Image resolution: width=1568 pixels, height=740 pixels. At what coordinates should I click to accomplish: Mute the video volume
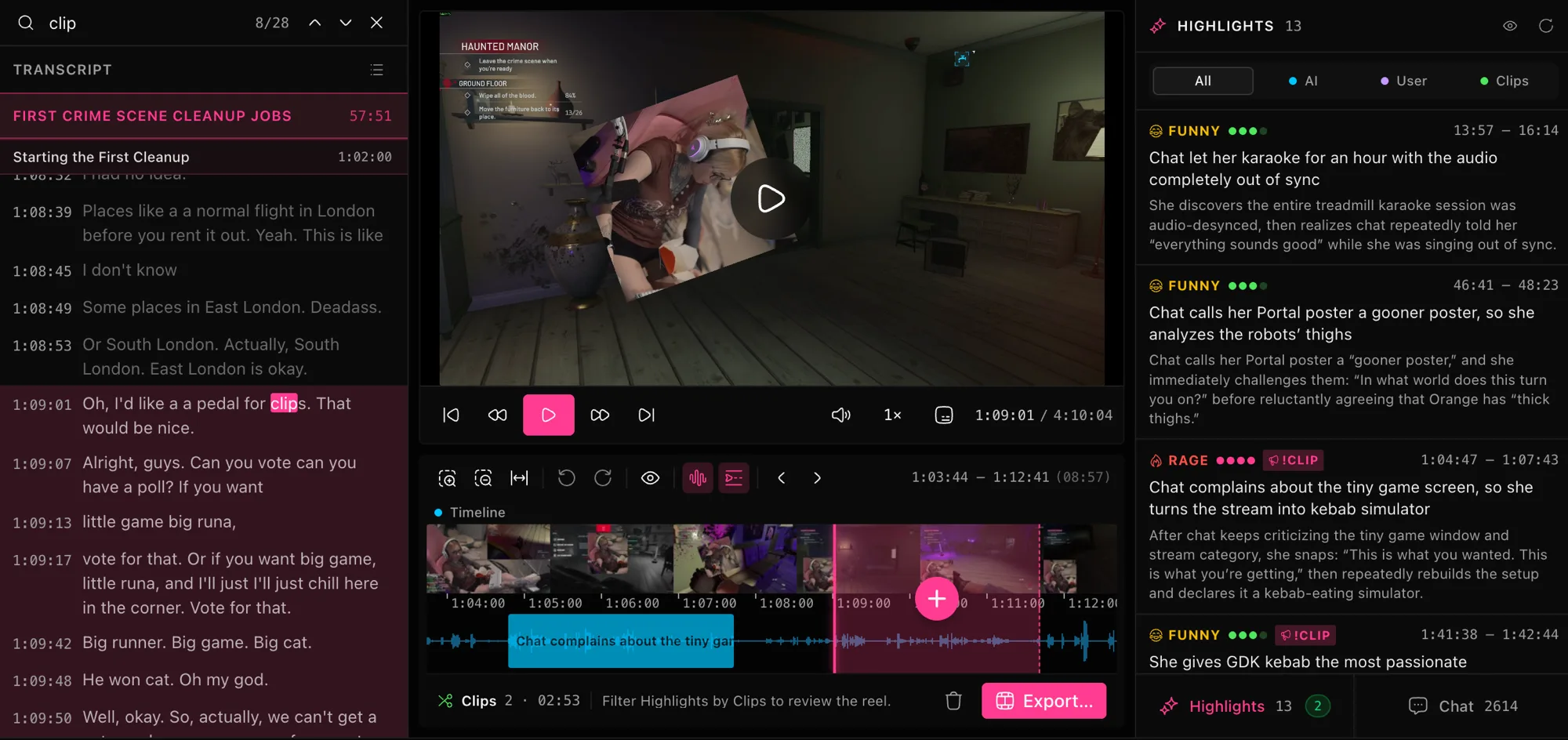840,415
